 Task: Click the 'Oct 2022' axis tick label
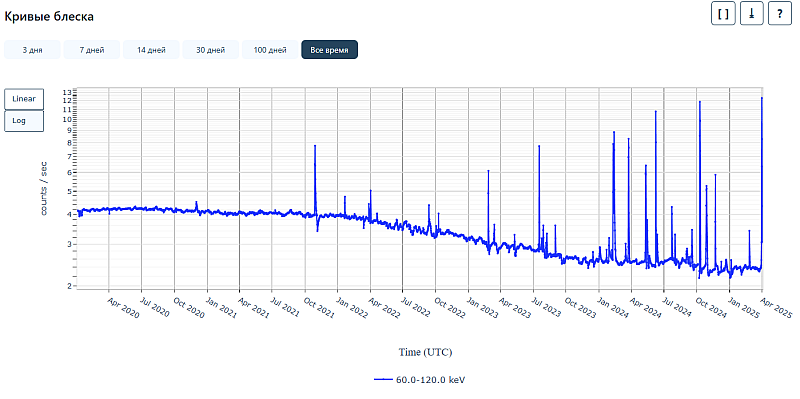tap(449, 308)
